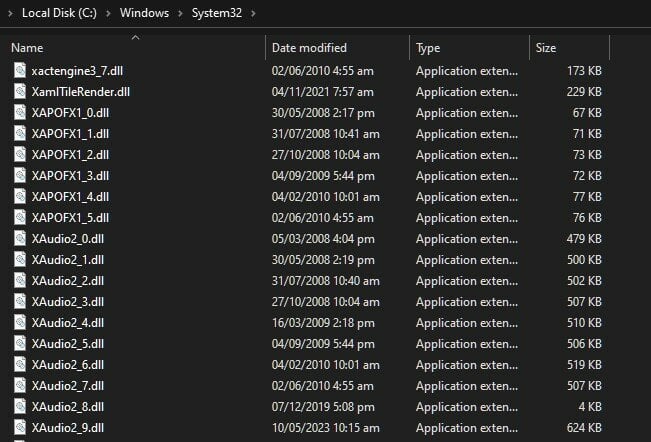Click the 479 KB size value

[x=584, y=239]
